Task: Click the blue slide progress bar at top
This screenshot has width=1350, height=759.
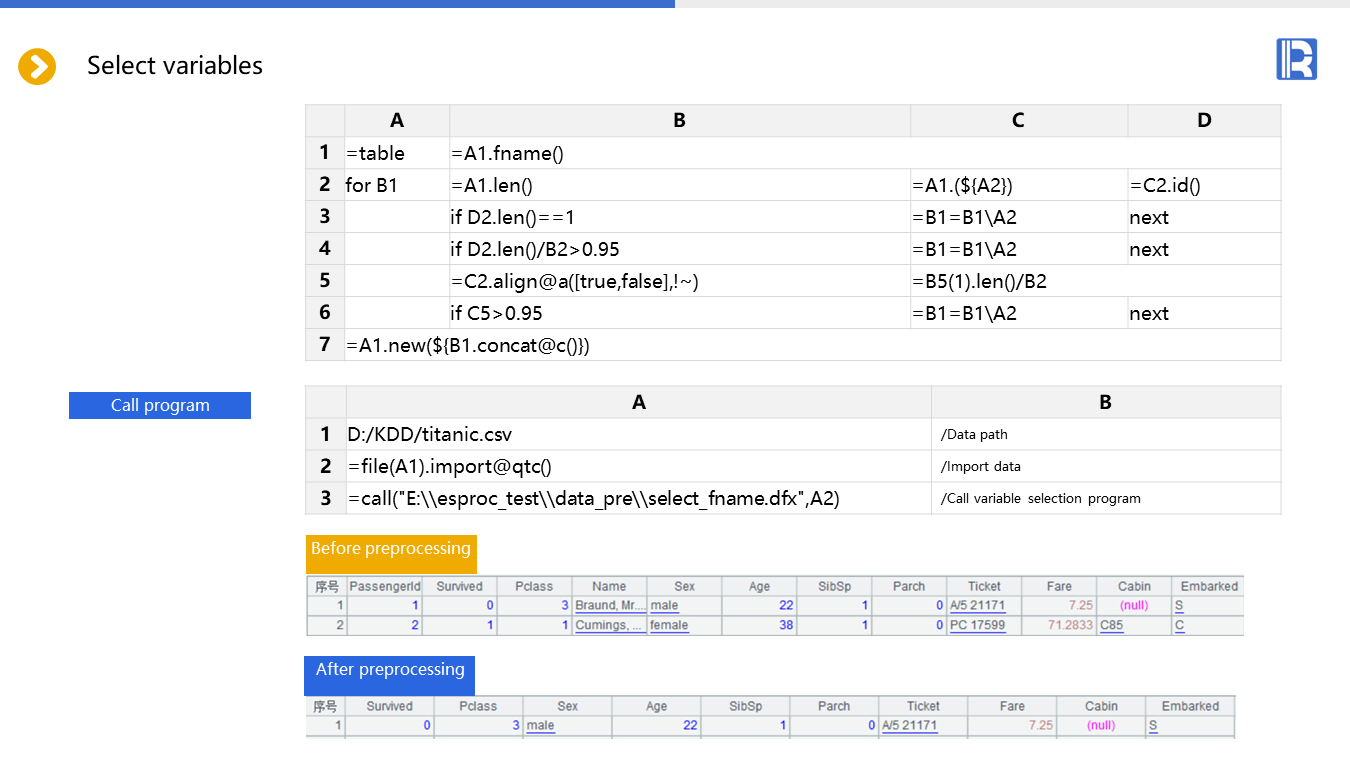Action: click(x=337, y=4)
